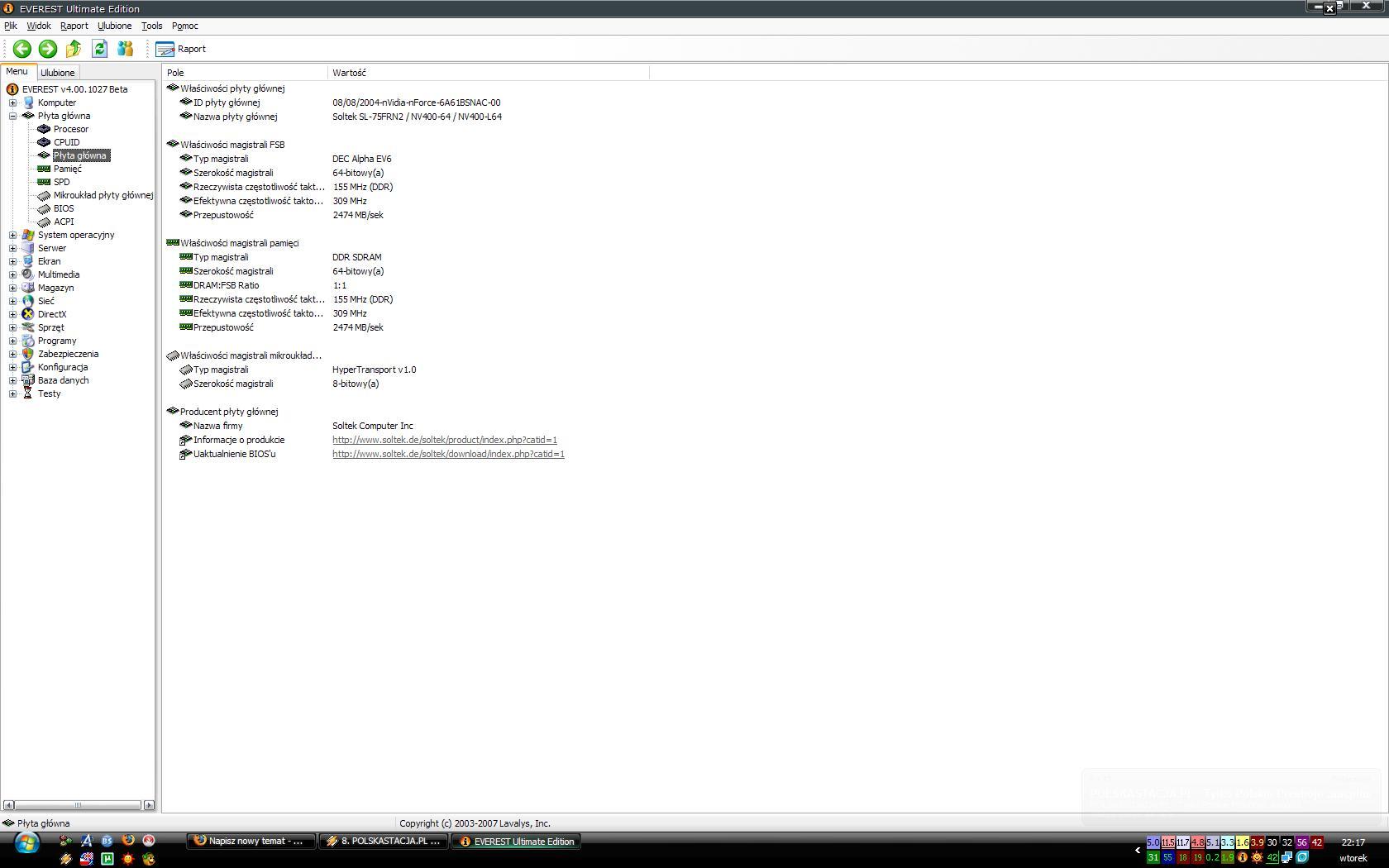Click the EVEREST Ultimate Edition taskbar button

pyautogui.click(x=517, y=842)
